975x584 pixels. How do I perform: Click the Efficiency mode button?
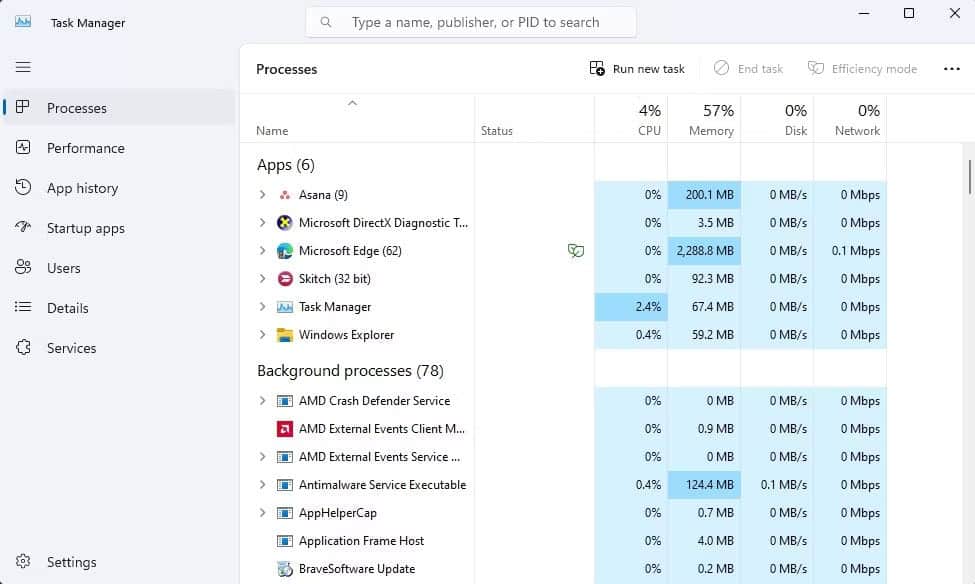pyautogui.click(x=862, y=68)
